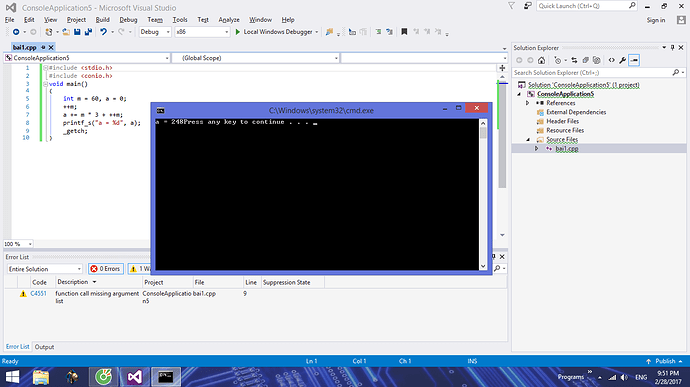Screen dimensions: 690x387
Task: Click the editor split window handle
Action: pos(502,68)
